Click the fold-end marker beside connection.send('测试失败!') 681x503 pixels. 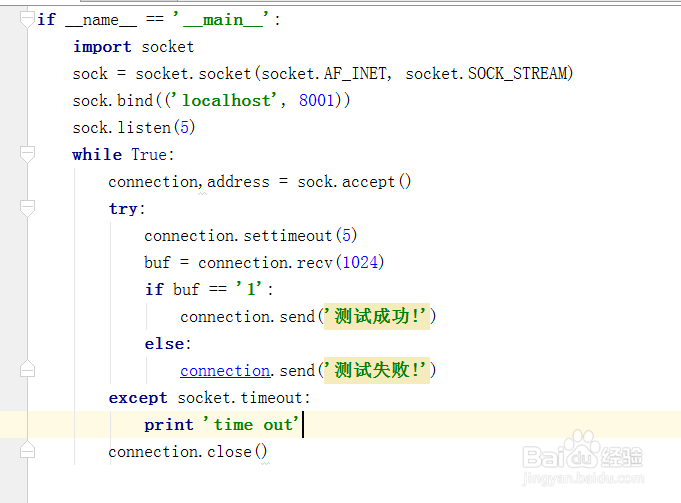tap(27, 369)
